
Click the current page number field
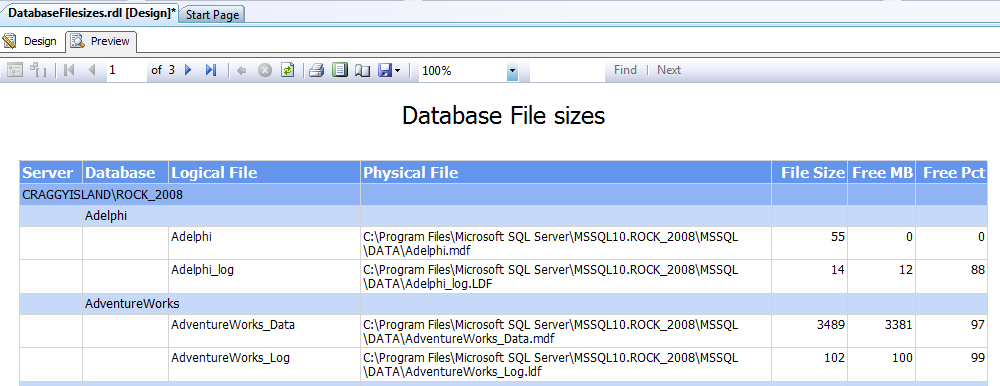pos(126,70)
